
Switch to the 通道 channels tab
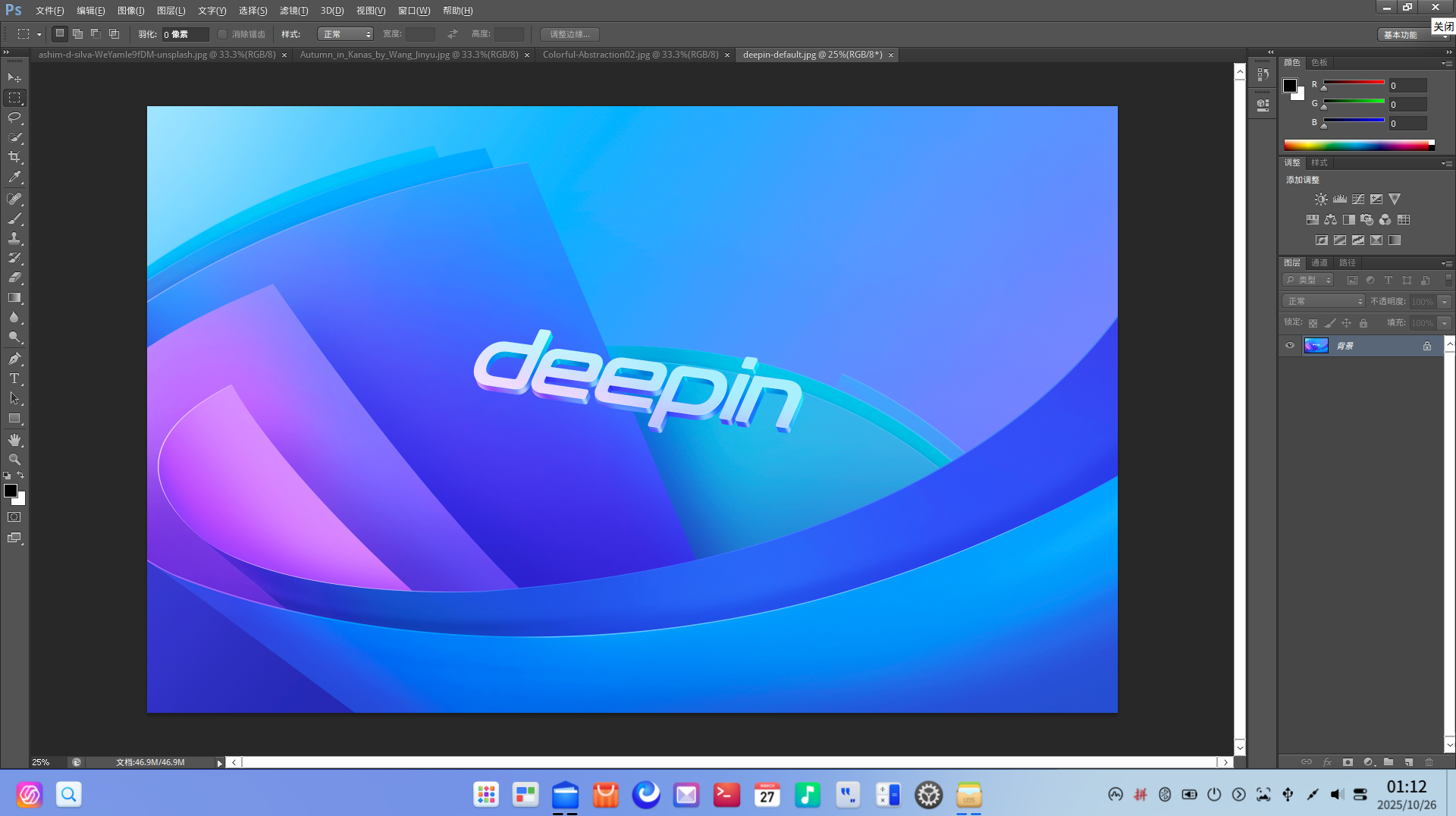(1319, 262)
